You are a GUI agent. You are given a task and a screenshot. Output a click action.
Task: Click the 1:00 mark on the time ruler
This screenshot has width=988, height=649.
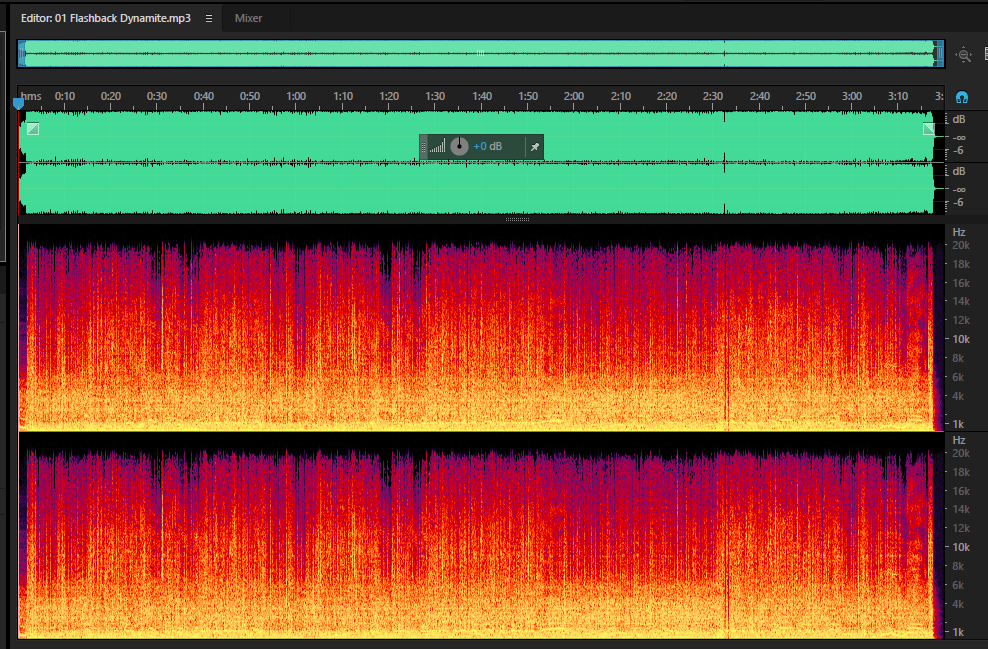click(x=296, y=96)
